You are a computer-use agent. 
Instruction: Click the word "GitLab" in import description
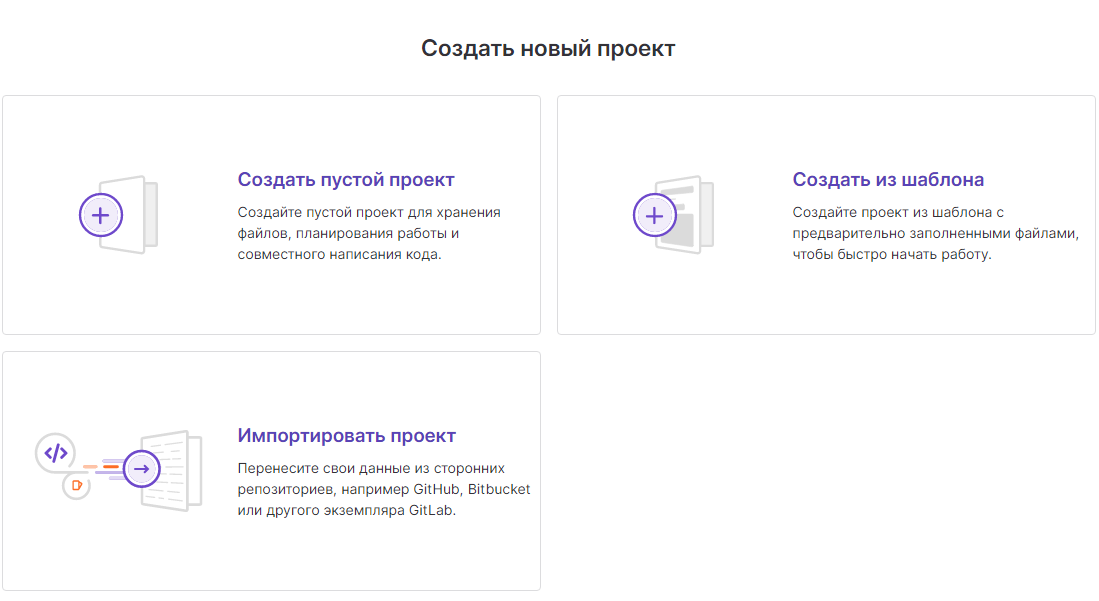click(x=432, y=510)
